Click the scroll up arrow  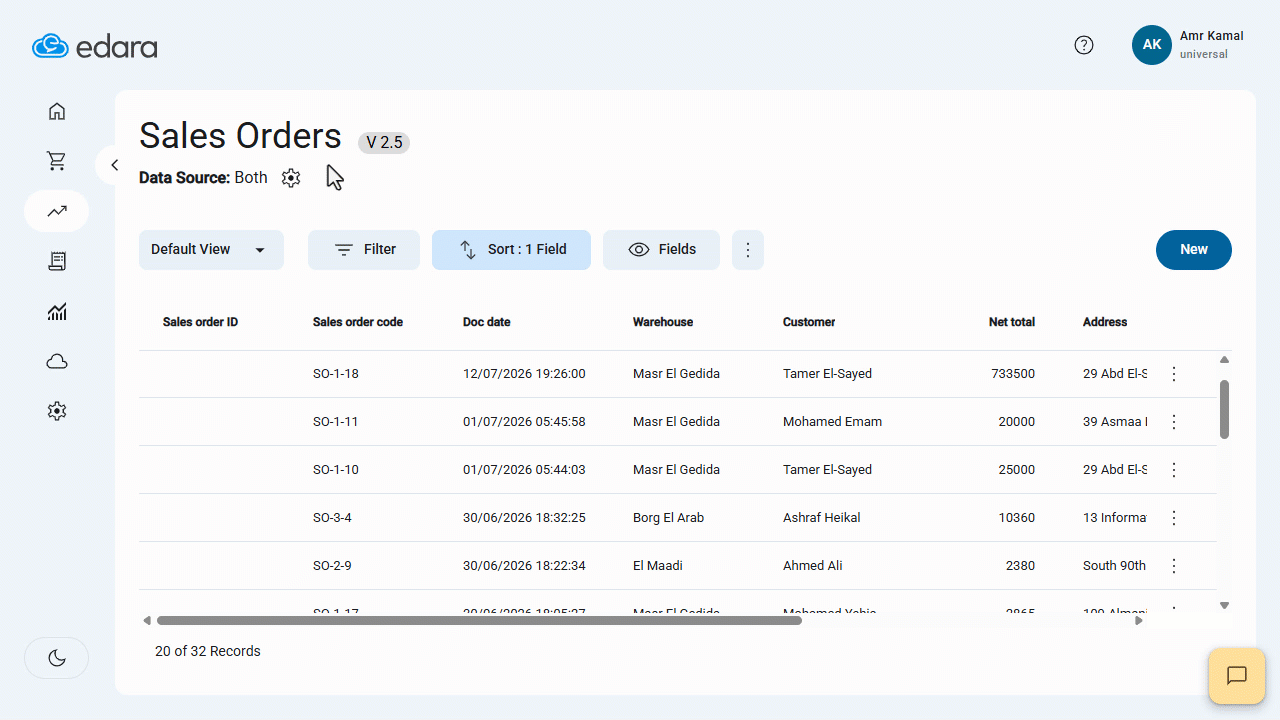(1224, 360)
